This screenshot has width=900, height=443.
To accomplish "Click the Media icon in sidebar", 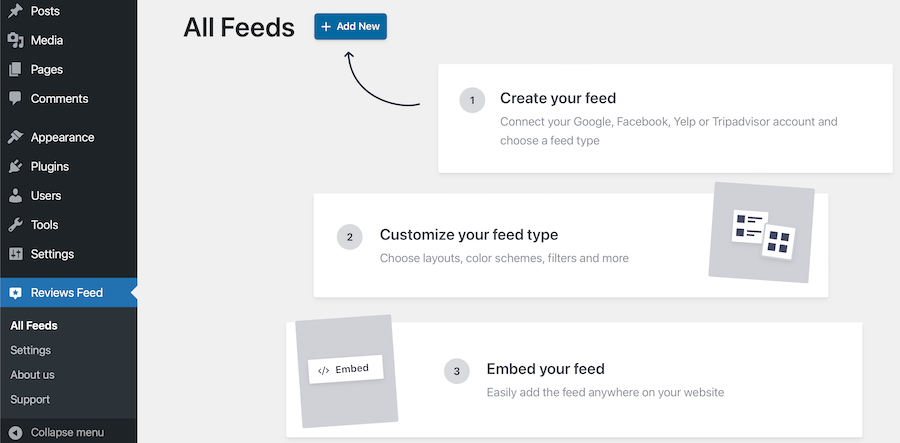I will pyautogui.click(x=15, y=41).
